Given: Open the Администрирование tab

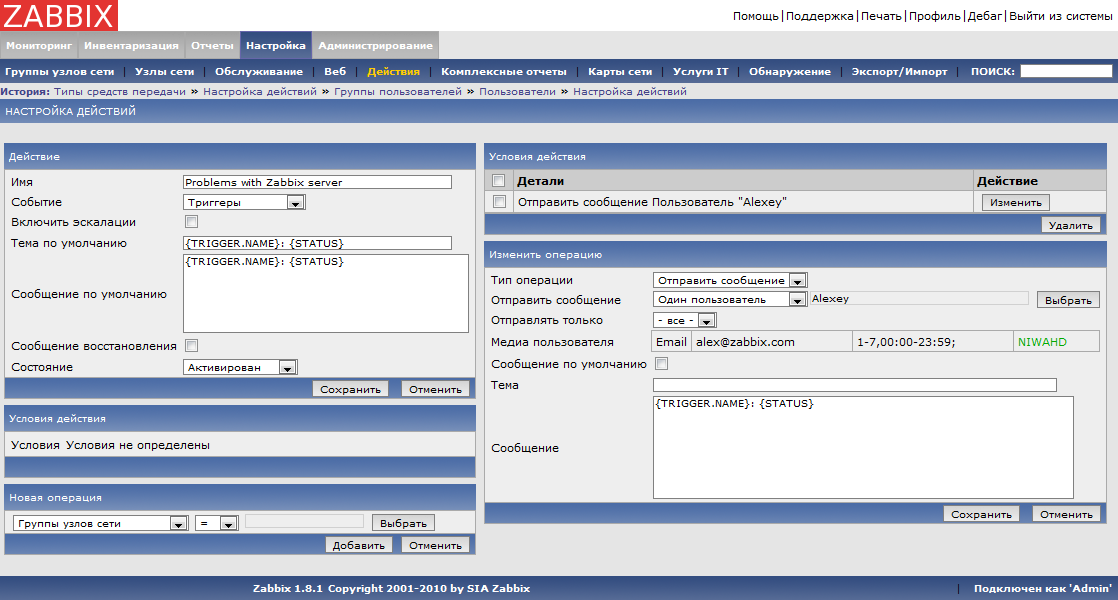Looking at the screenshot, I should coord(375,46).
